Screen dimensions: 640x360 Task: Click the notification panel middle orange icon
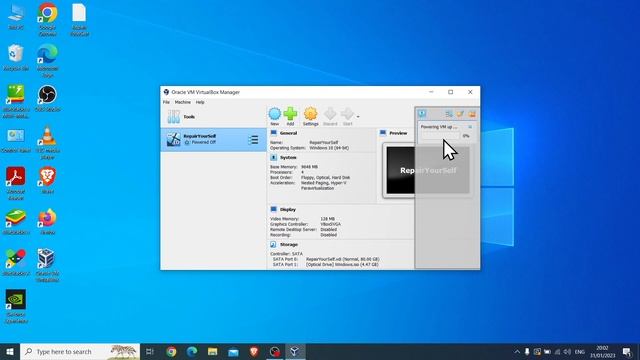[x=460, y=114]
